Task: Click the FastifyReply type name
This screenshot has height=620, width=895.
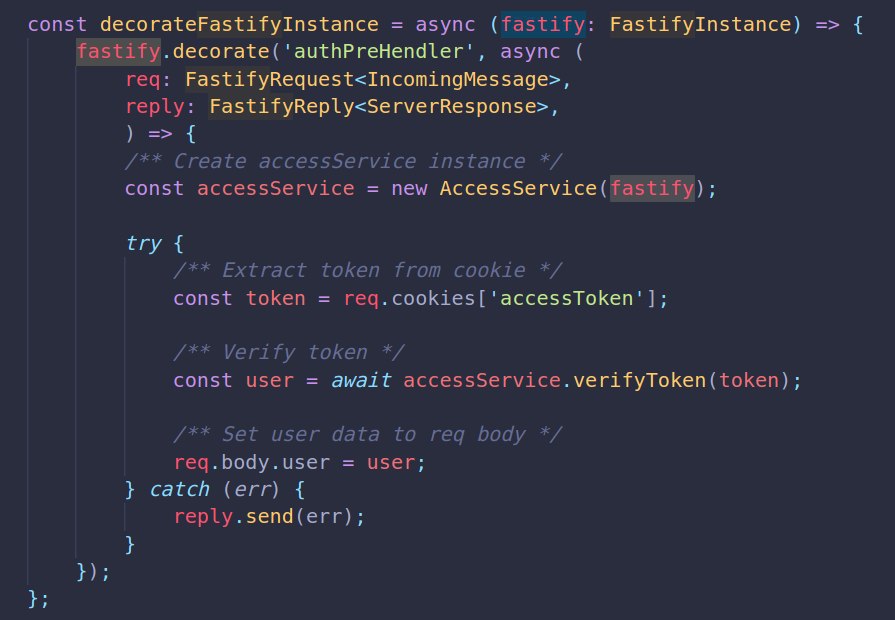Action: [281, 107]
